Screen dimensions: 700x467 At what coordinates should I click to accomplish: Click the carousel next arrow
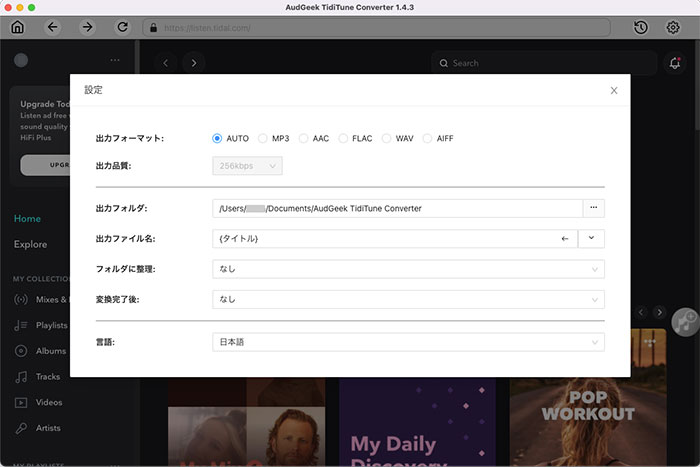(660, 312)
